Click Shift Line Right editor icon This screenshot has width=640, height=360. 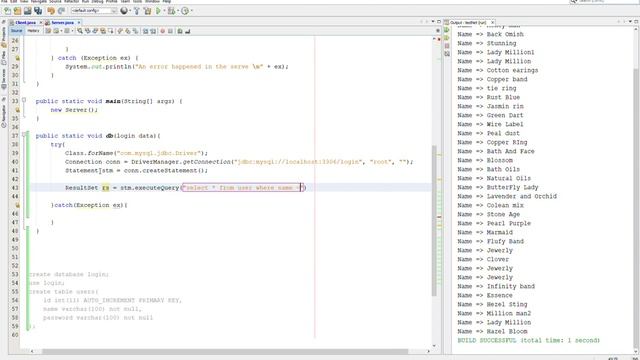153,31
